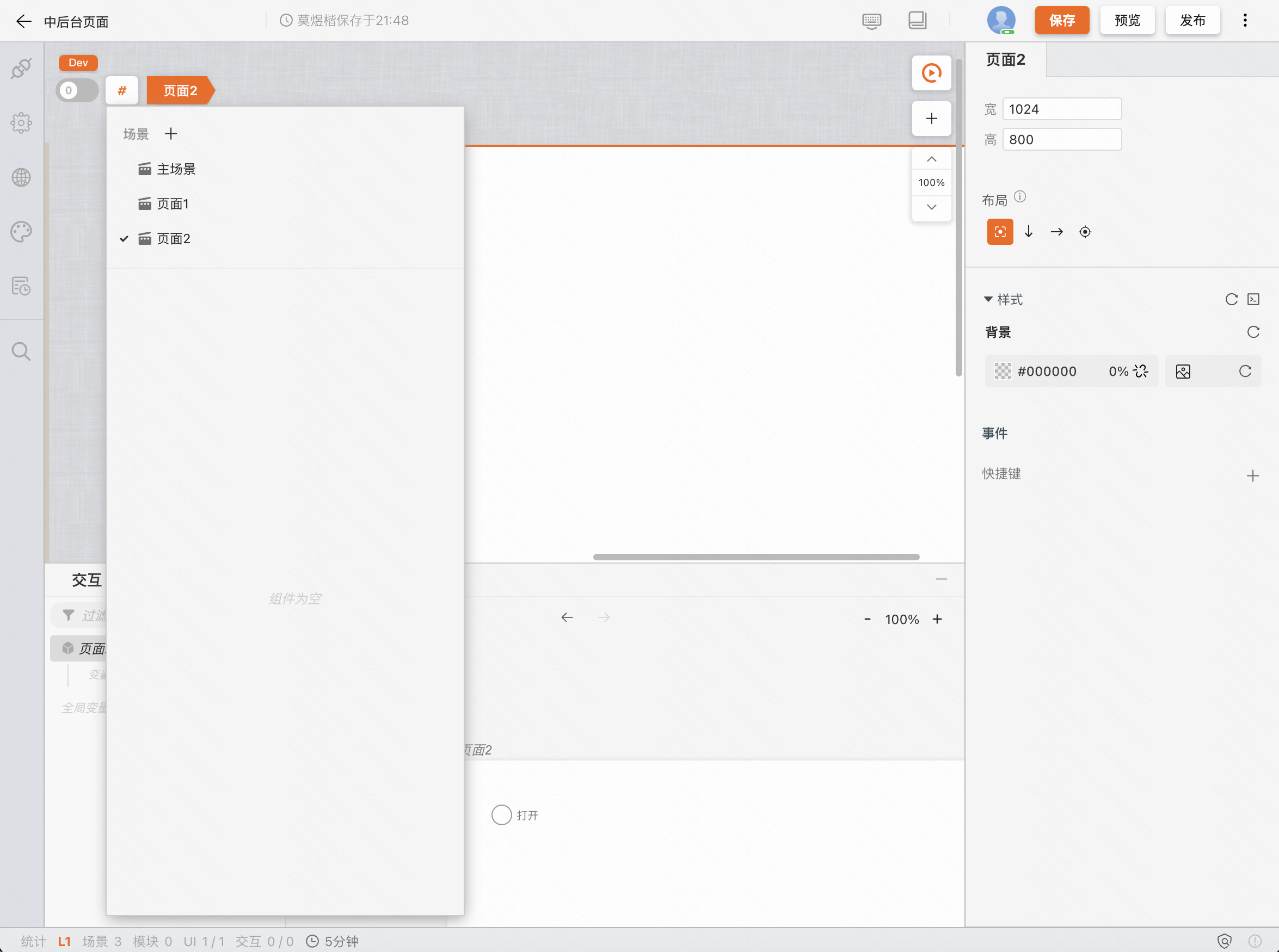Click the search magnifier in sidebar
This screenshot has height=952, width=1279.
point(21,351)
